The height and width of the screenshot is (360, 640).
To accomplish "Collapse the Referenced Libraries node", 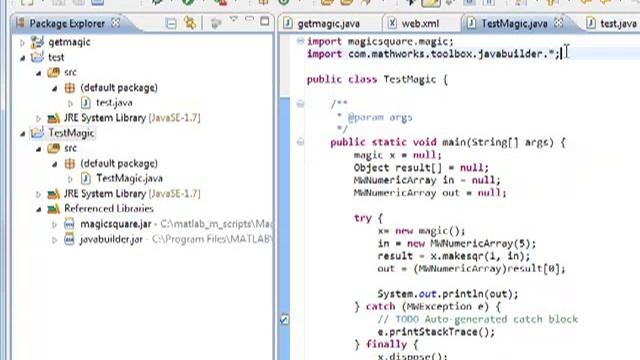I will 38,209.
